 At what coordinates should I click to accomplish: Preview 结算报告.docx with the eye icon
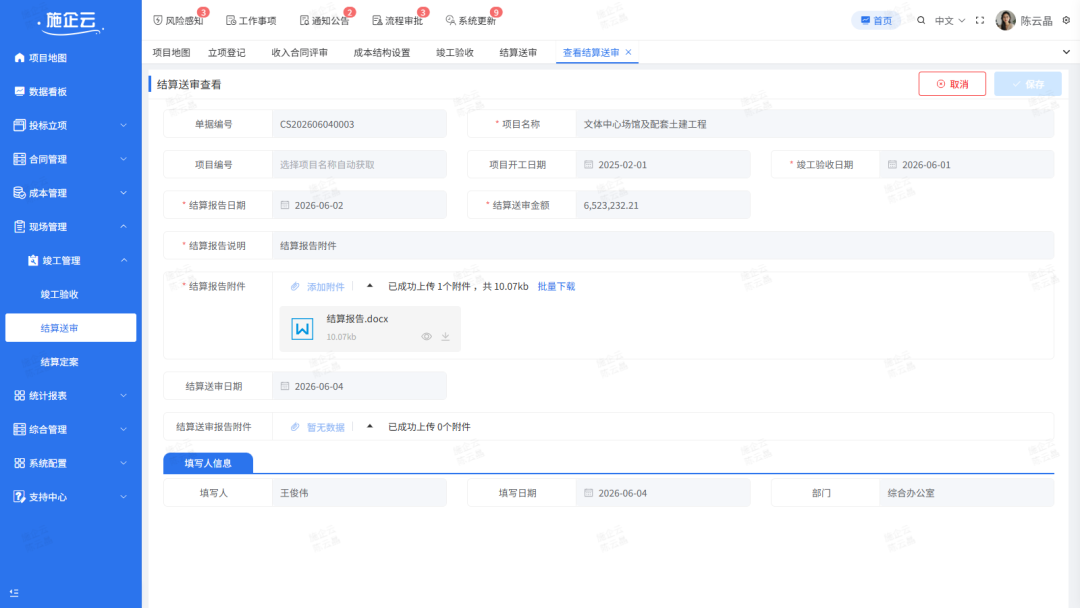pos(426,337)
